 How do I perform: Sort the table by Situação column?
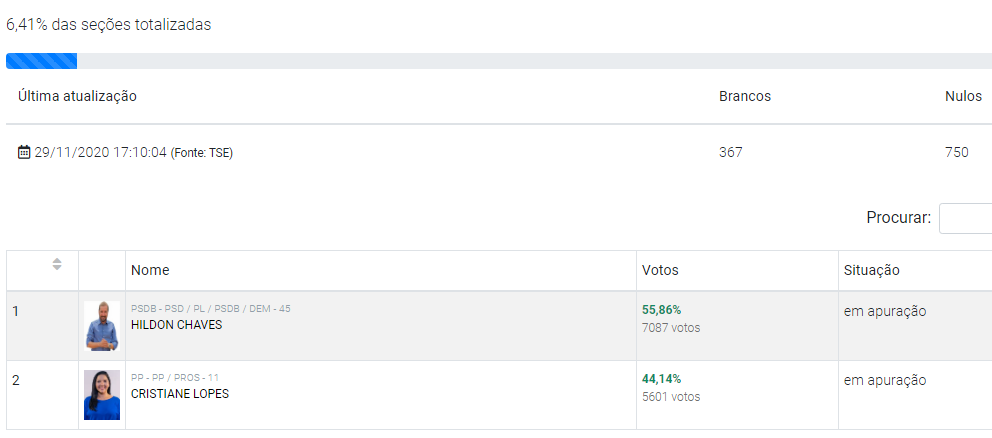pyautogui.click(x=872, y=270)
